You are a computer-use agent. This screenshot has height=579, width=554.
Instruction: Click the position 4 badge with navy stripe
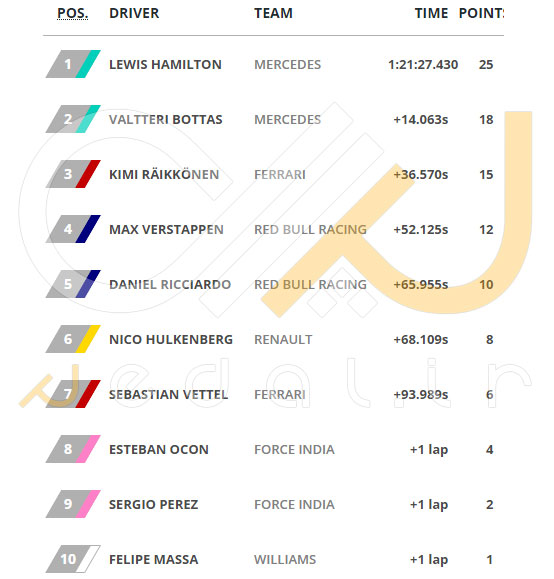click(73, 229)
